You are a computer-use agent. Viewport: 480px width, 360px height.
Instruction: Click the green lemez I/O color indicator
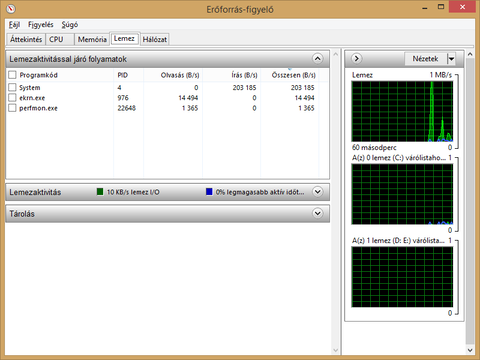pyautogui.click(x=100, y=192)
